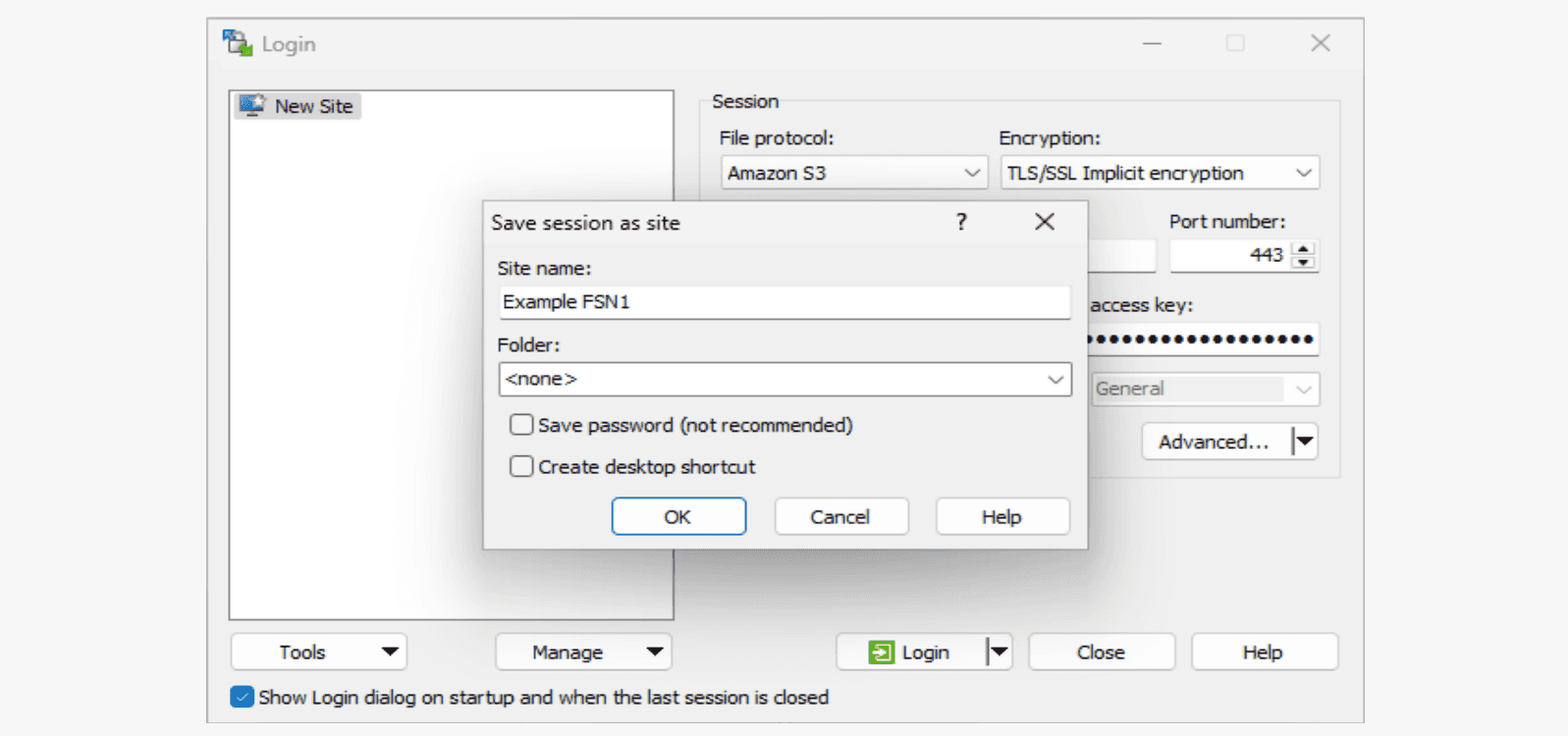Image resolution: width=1568 pixels, height=736 pixels.
Task: Open the Advanced options arrow
Action: tap(1306, 441)
